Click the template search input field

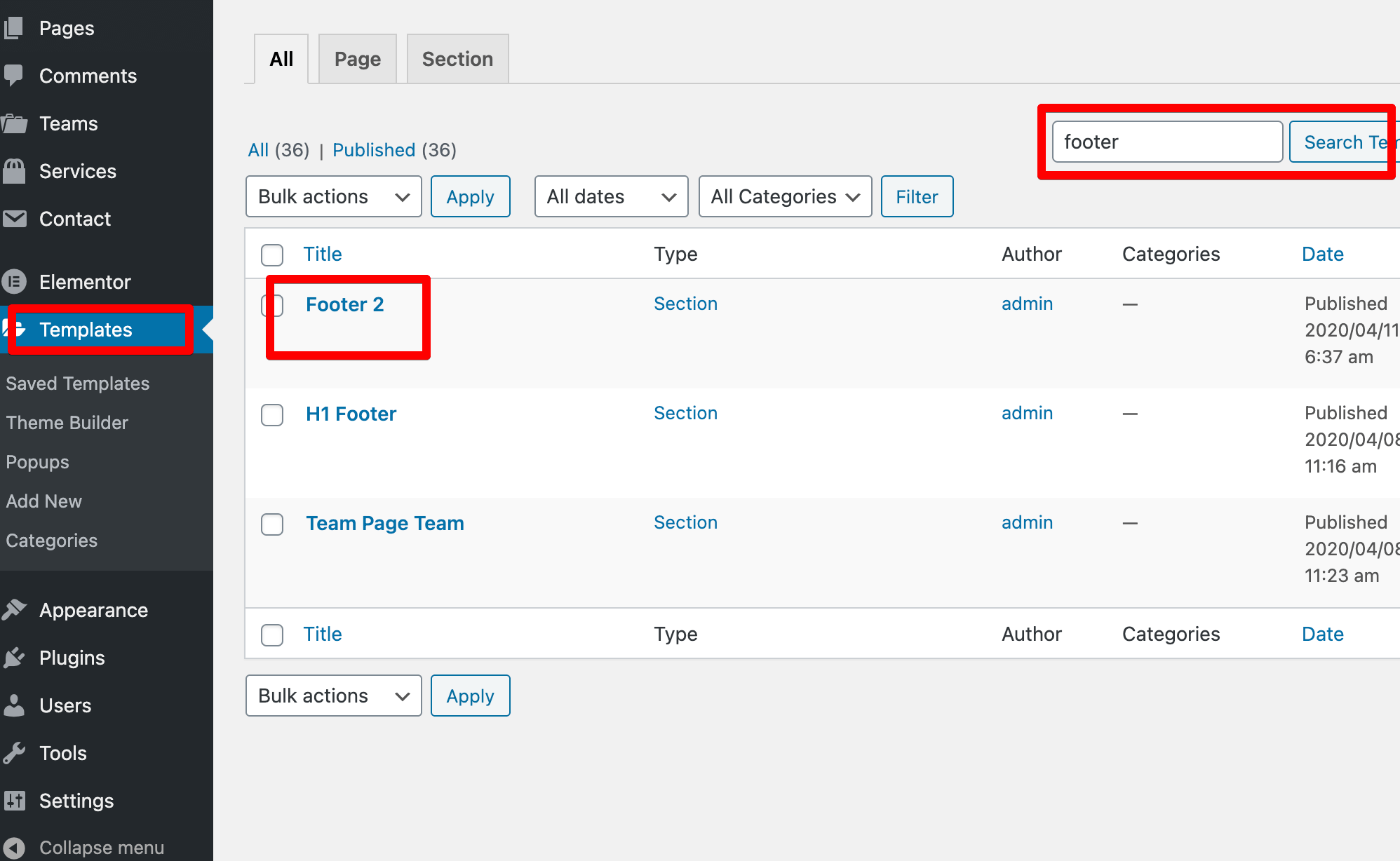1167,142
